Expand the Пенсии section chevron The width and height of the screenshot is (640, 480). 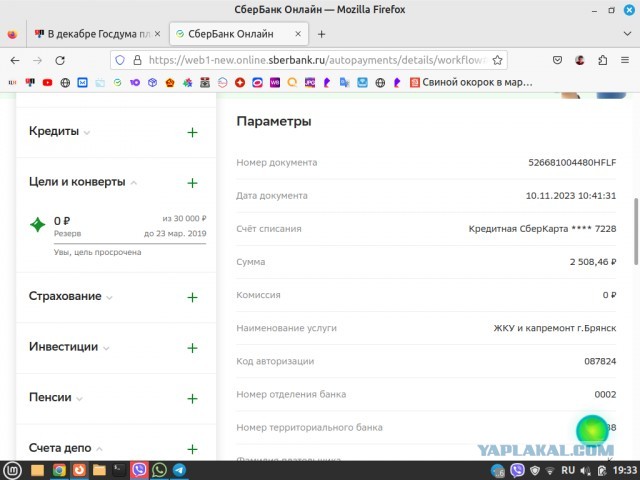[79, 398]
